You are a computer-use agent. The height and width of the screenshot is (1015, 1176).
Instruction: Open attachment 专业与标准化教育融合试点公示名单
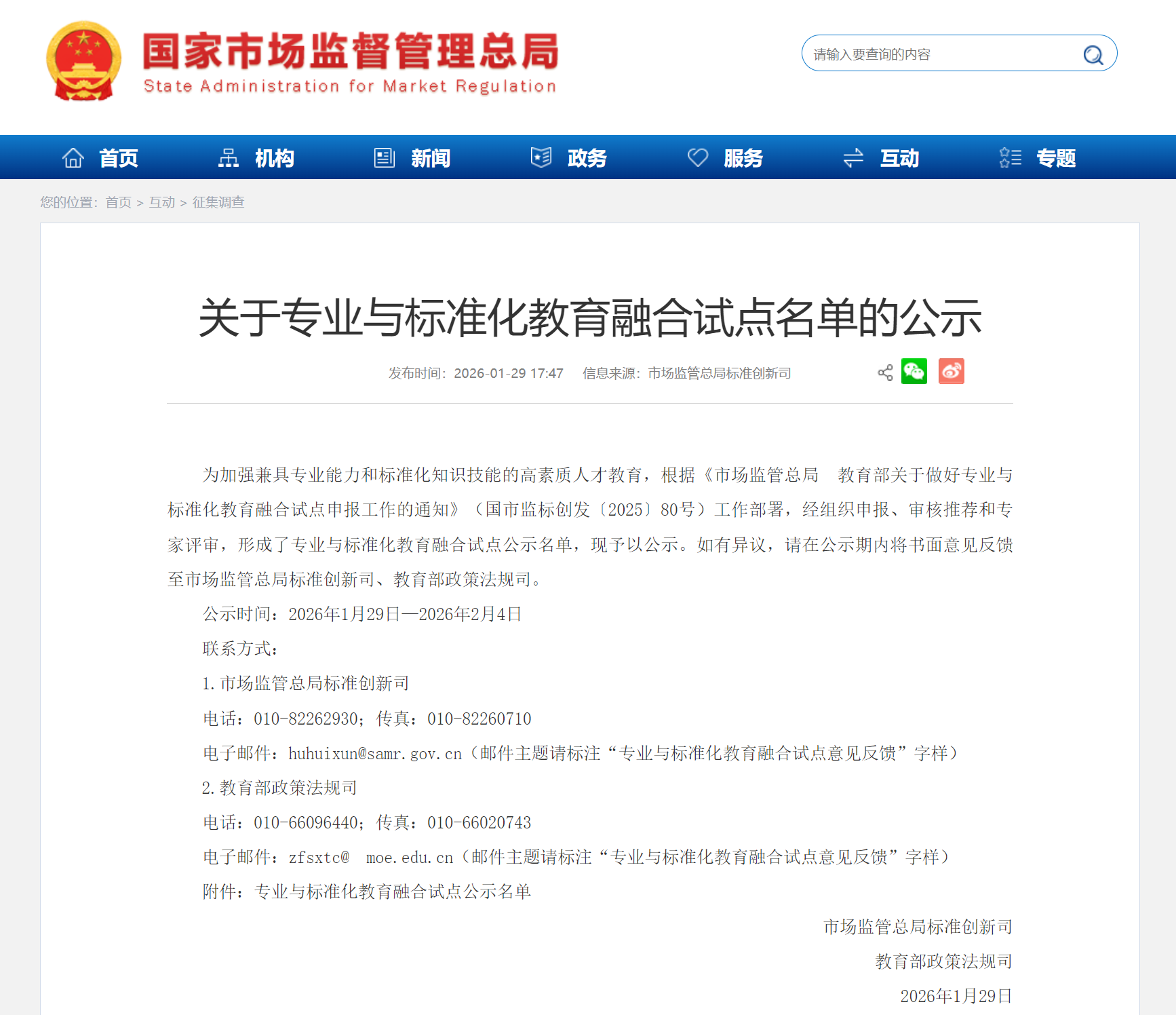[392, 892]
